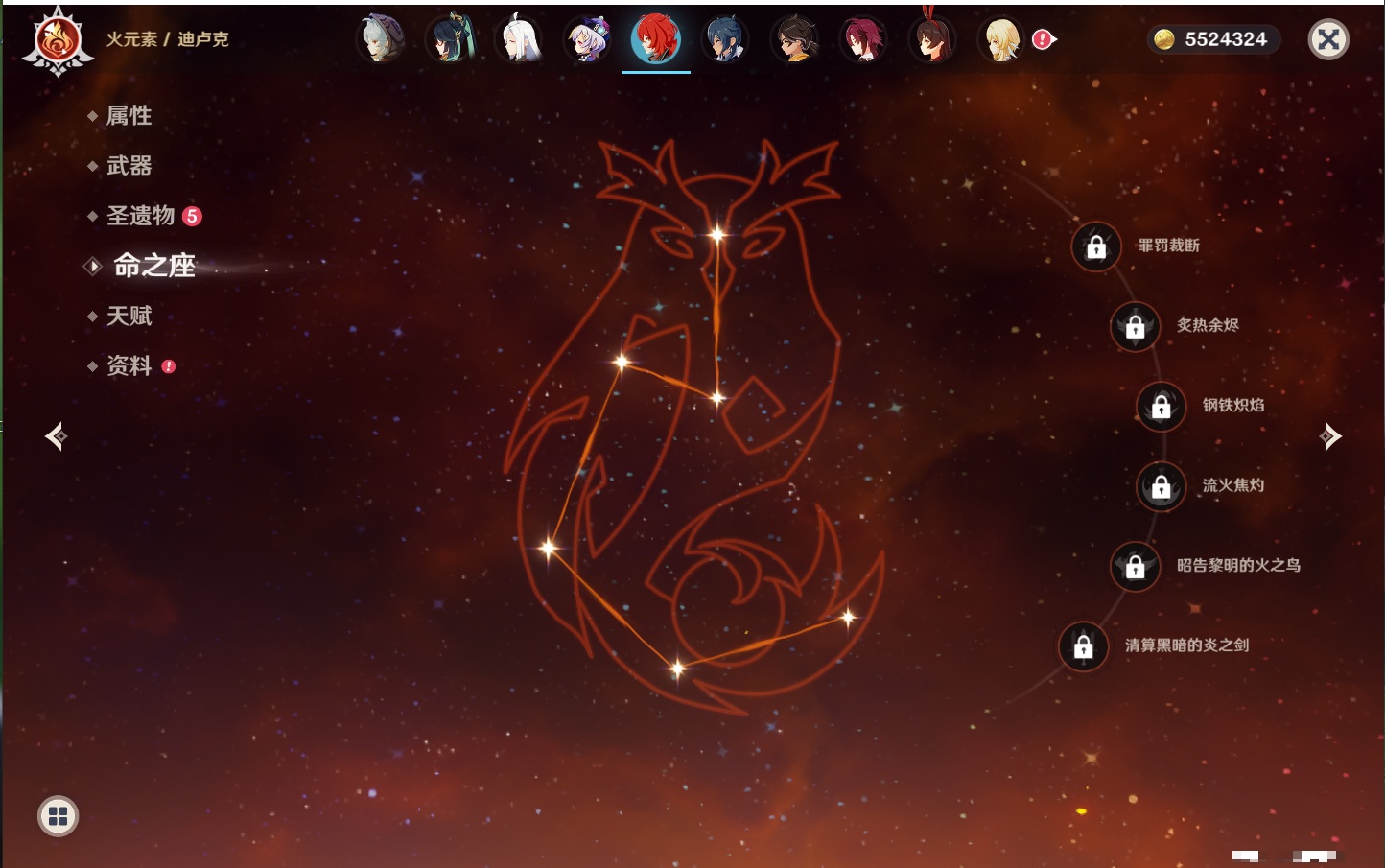The height and width of the screenshot is (868, 1385).
Task: Click the Mora amount 5524324
Action: tap(1226, 39)
